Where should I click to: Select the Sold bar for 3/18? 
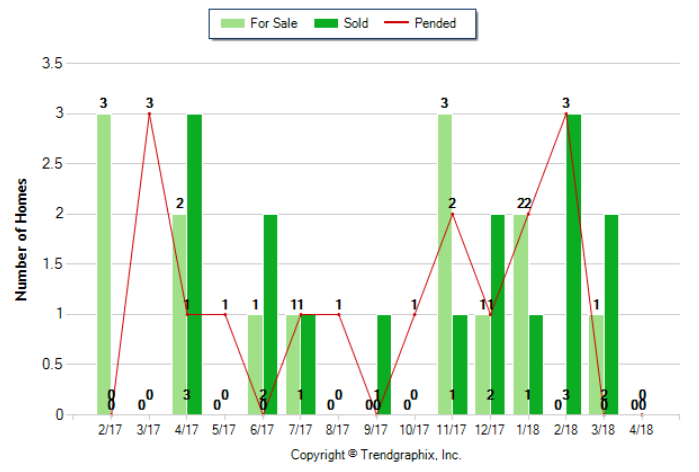tap(611, 314)
